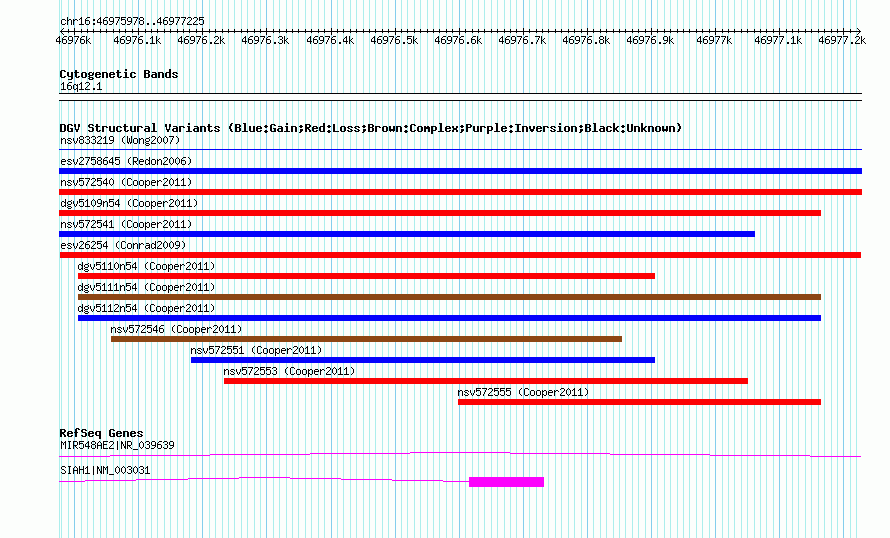
Task: Open nsv572551 (Cooper2011) variant label
Action: click(256, 350)
